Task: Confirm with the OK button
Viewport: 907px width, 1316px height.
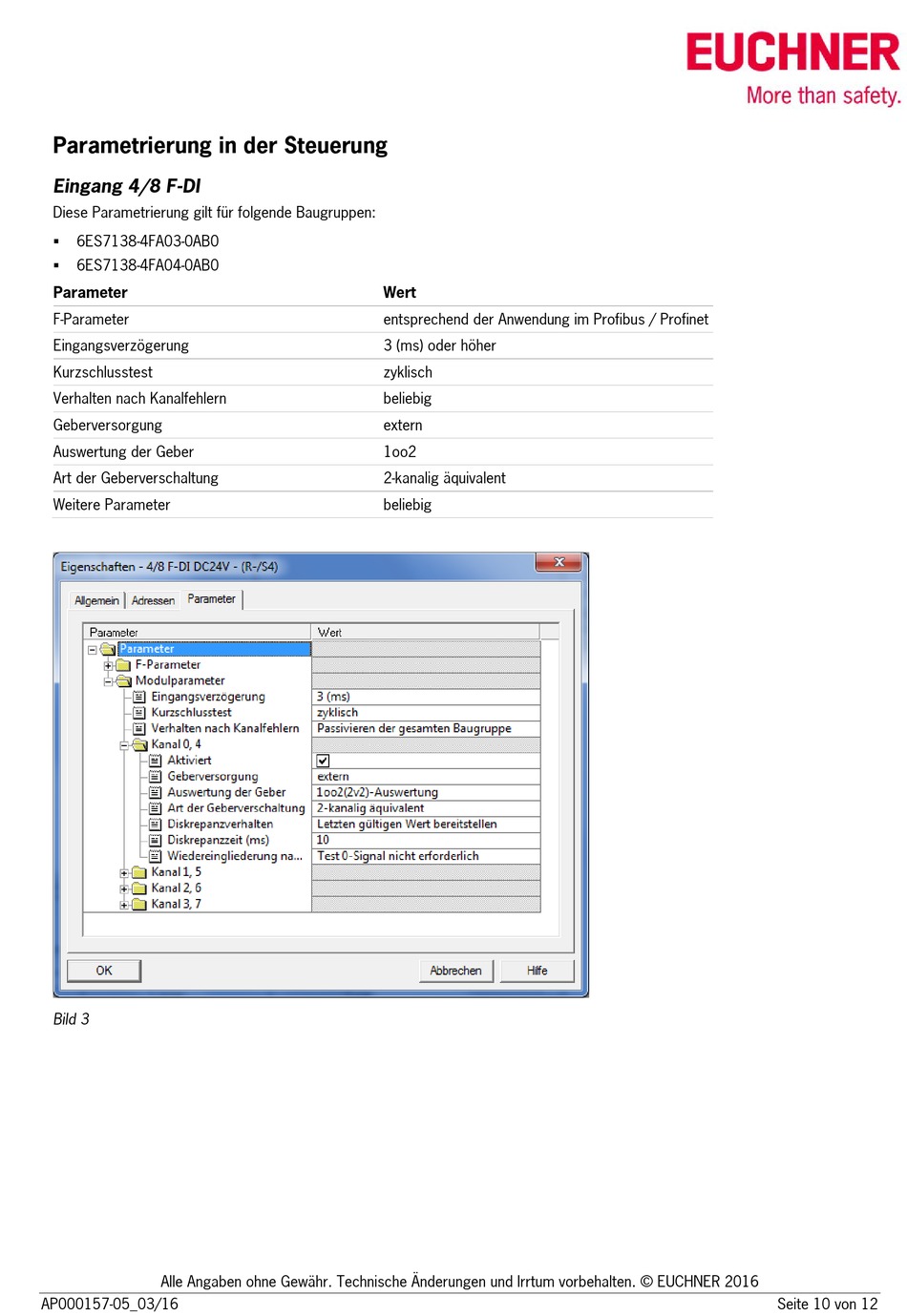Action: 104,971
